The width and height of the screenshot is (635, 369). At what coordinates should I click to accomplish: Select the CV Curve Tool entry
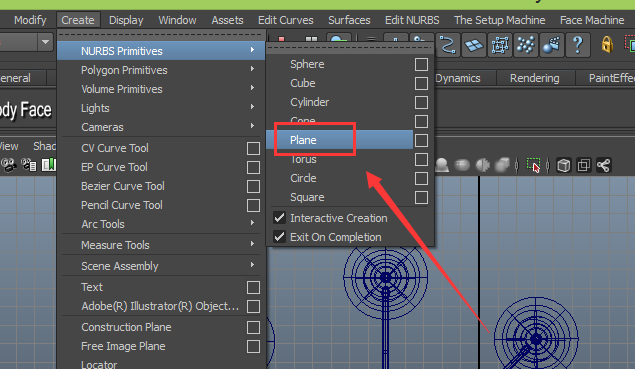coord(115,148)
